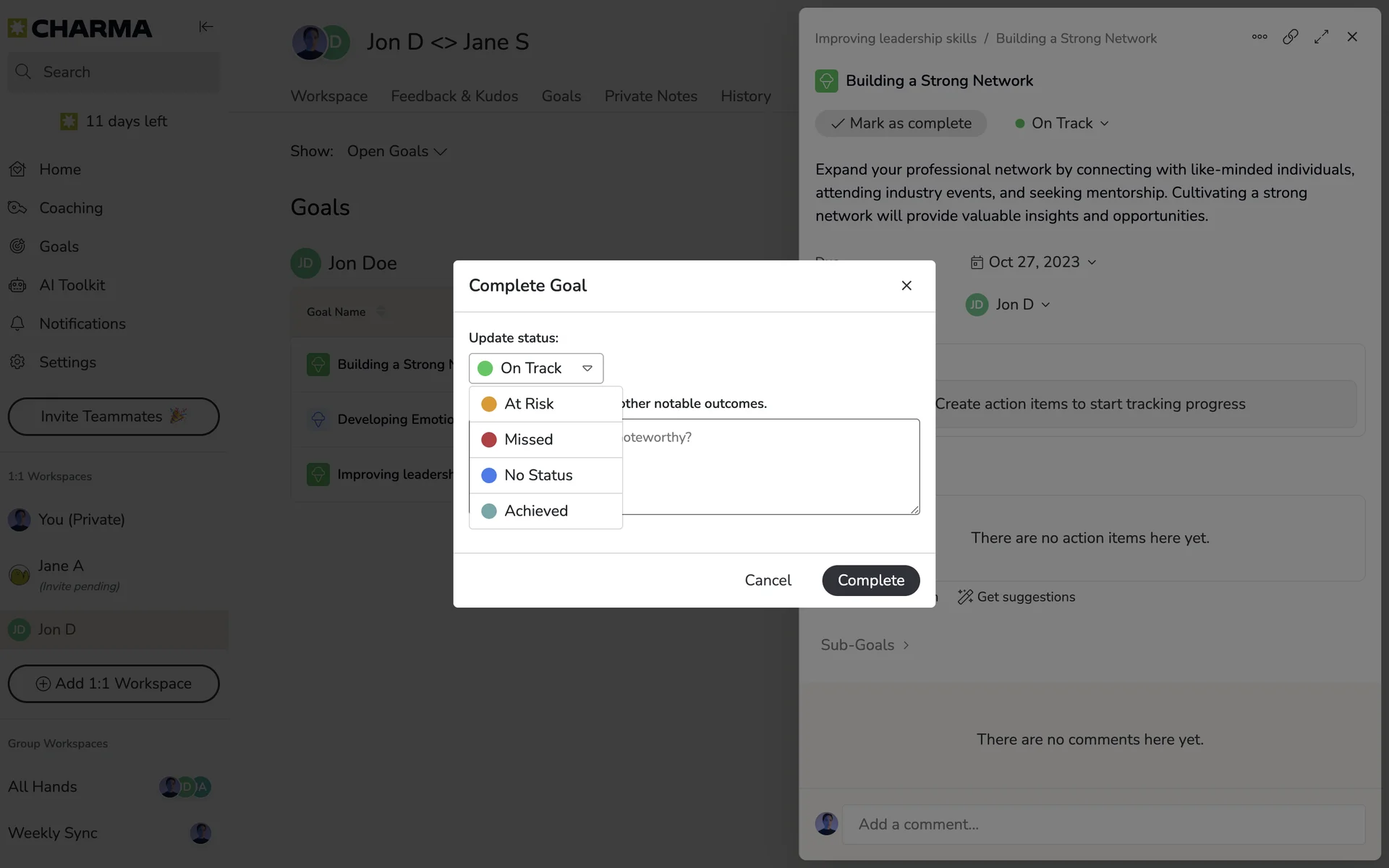Screen dimensions: 1389x868
Task: Click Get suggestions magic wand
Action: [x=1016, y=597]
